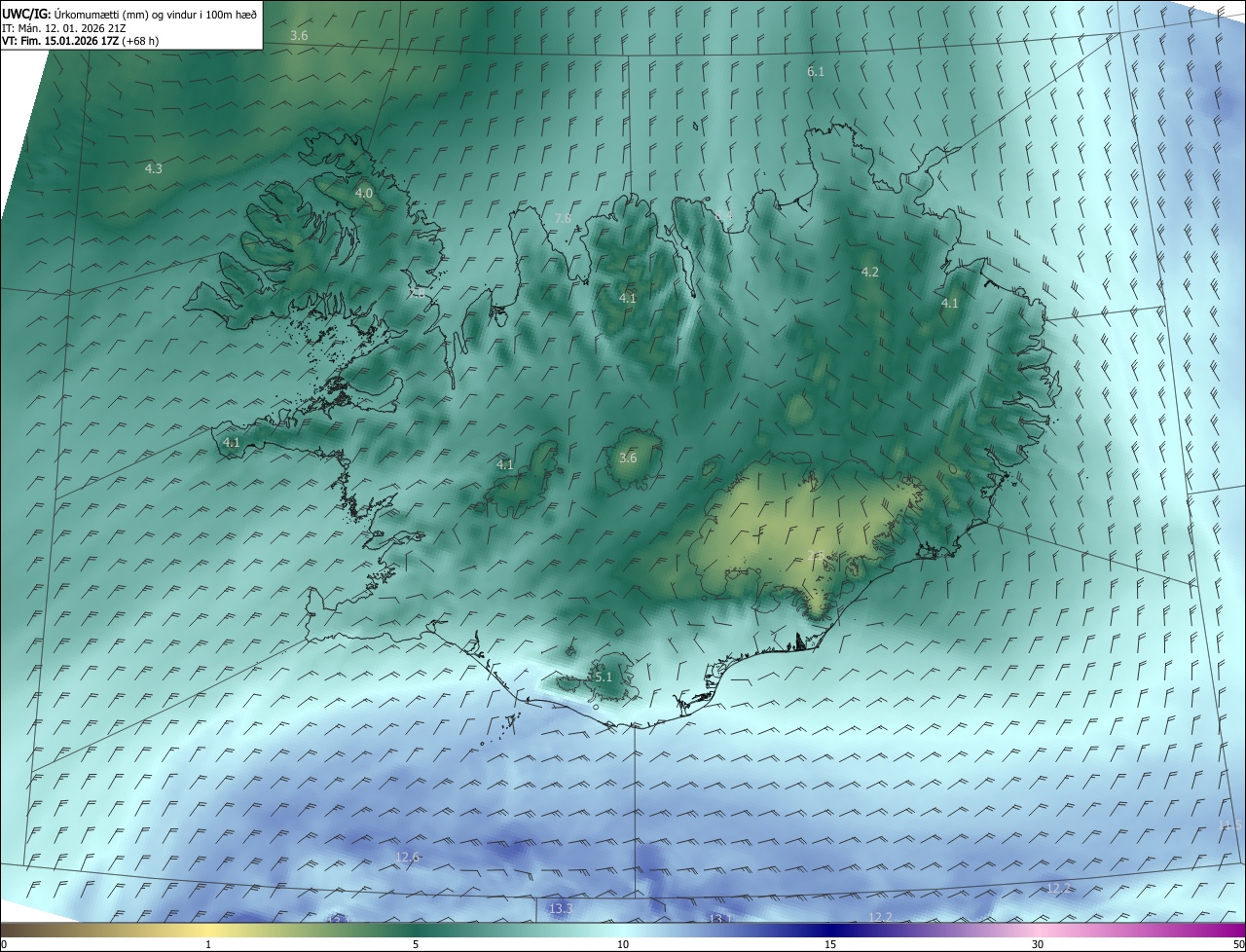Click the 4.3 value label over the sea
The height and width of the screenshot is (952, 1246).
(154, 168)
